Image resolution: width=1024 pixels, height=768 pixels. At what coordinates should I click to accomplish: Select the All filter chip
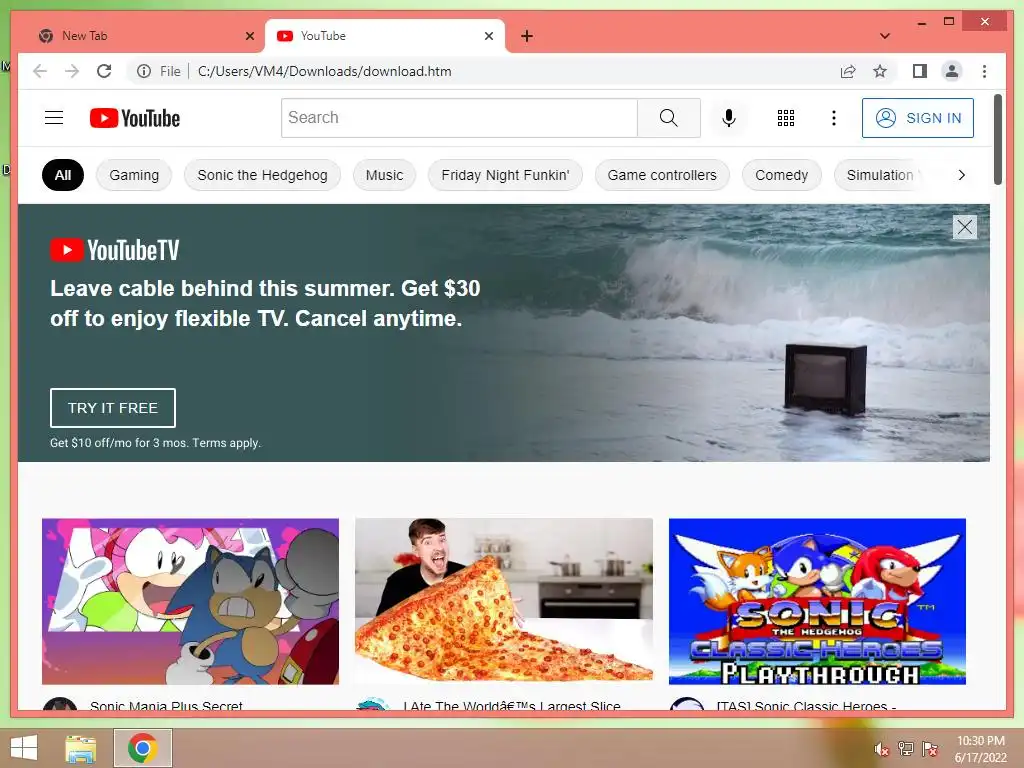(x=63, y=175)
